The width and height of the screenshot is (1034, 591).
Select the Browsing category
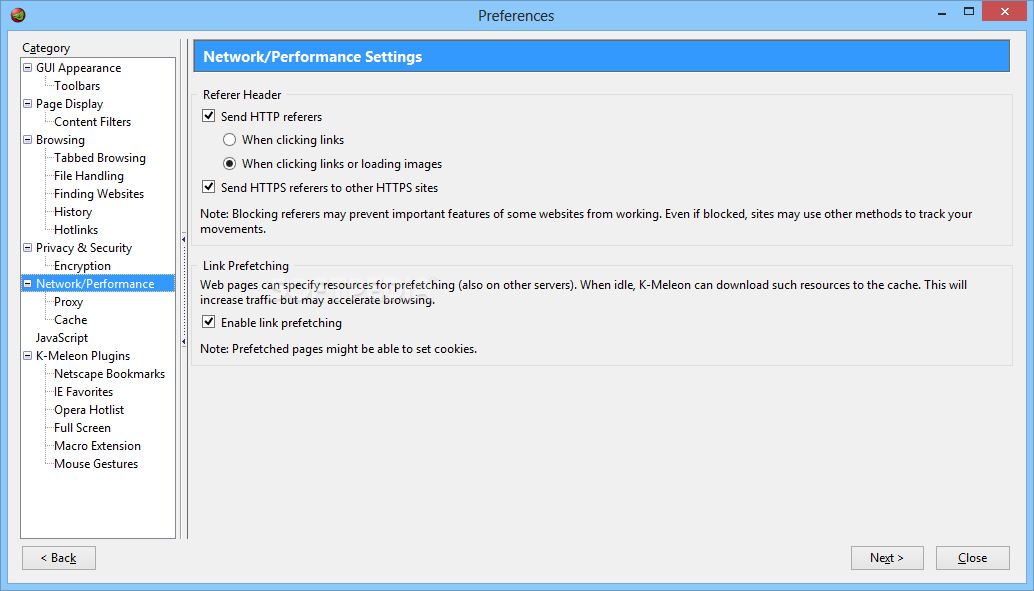click(60, 140)
